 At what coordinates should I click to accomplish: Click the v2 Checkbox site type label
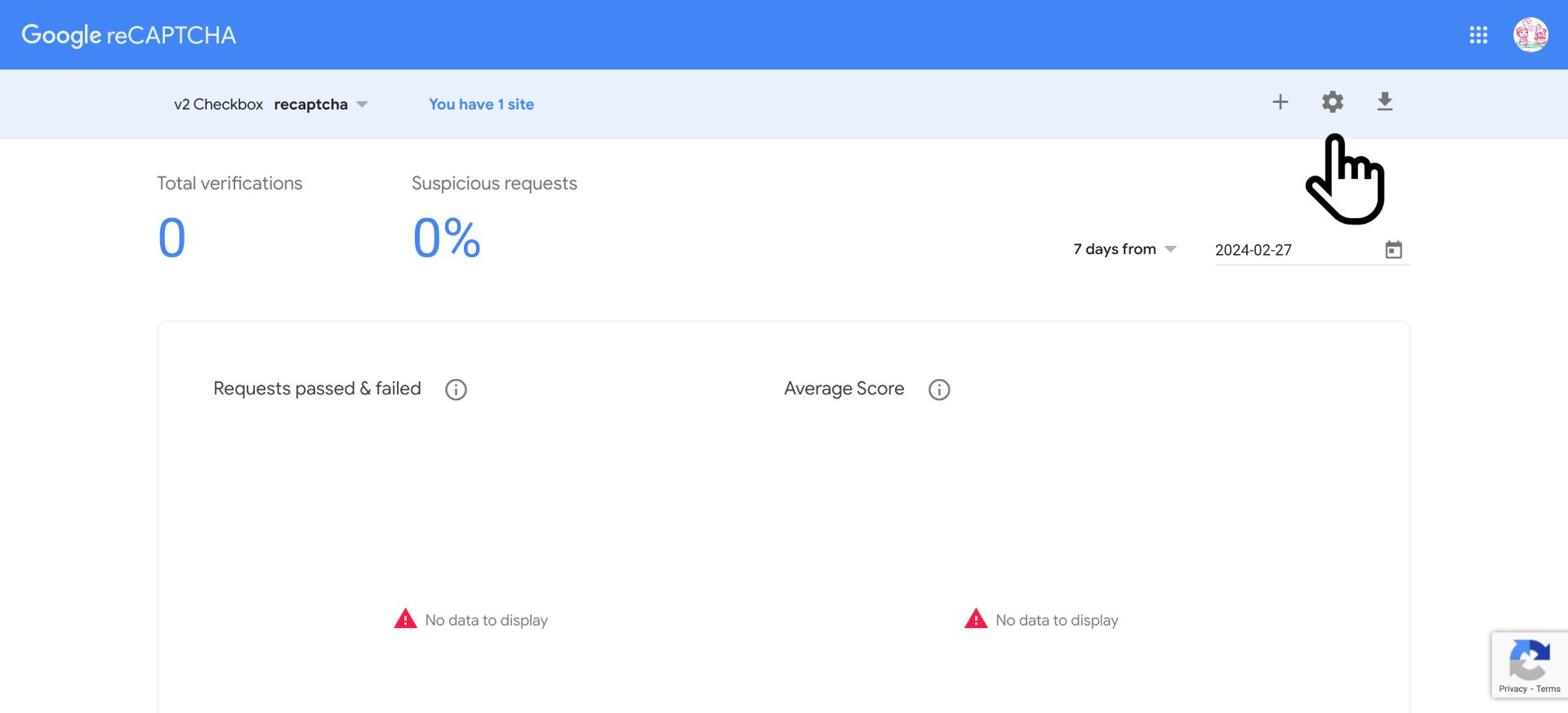coord(218,105)
